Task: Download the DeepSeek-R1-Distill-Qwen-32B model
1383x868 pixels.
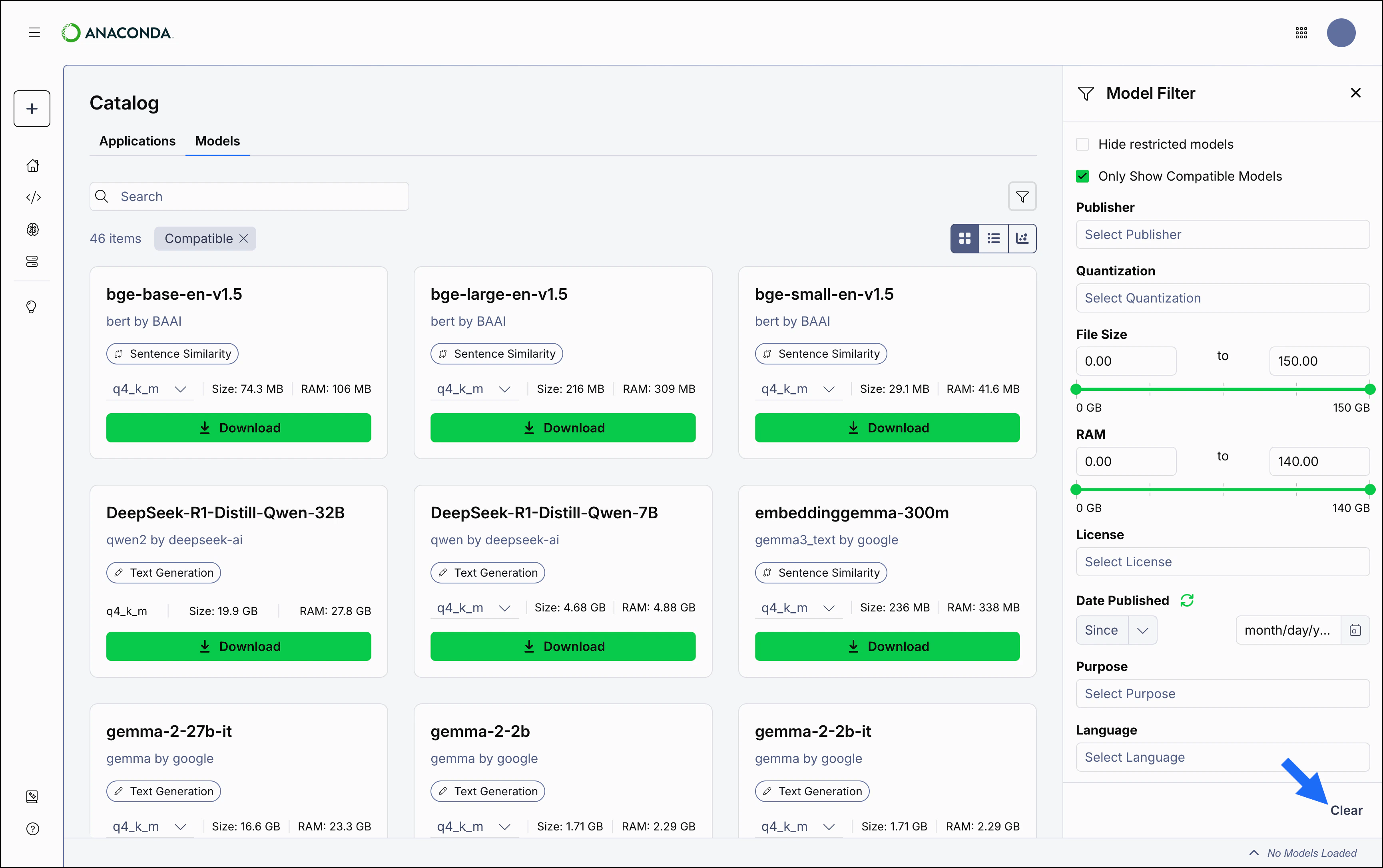Action: 239,646
